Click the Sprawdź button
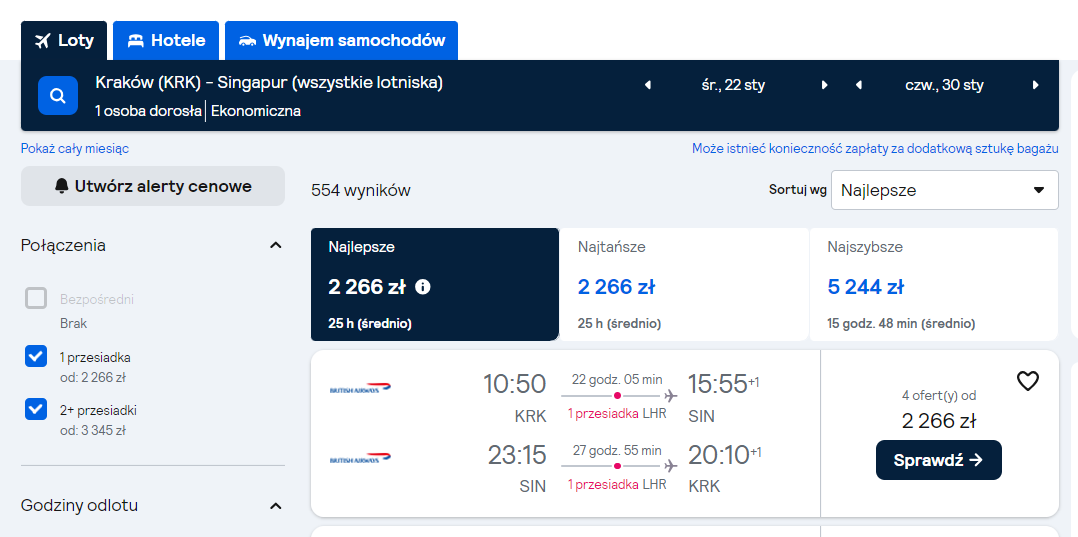 (x=938, y=460)
